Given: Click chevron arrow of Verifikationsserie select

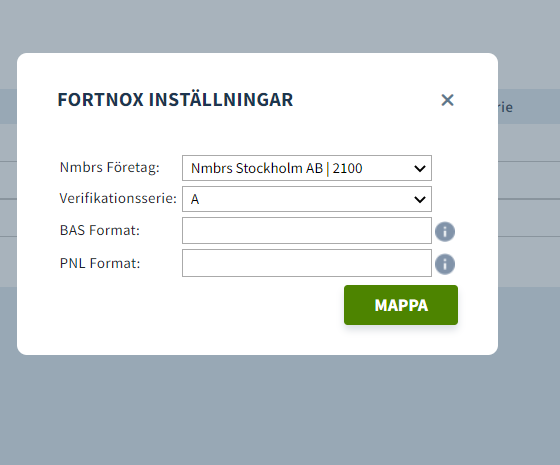Looking at the screenshot, I should point(420,199).
